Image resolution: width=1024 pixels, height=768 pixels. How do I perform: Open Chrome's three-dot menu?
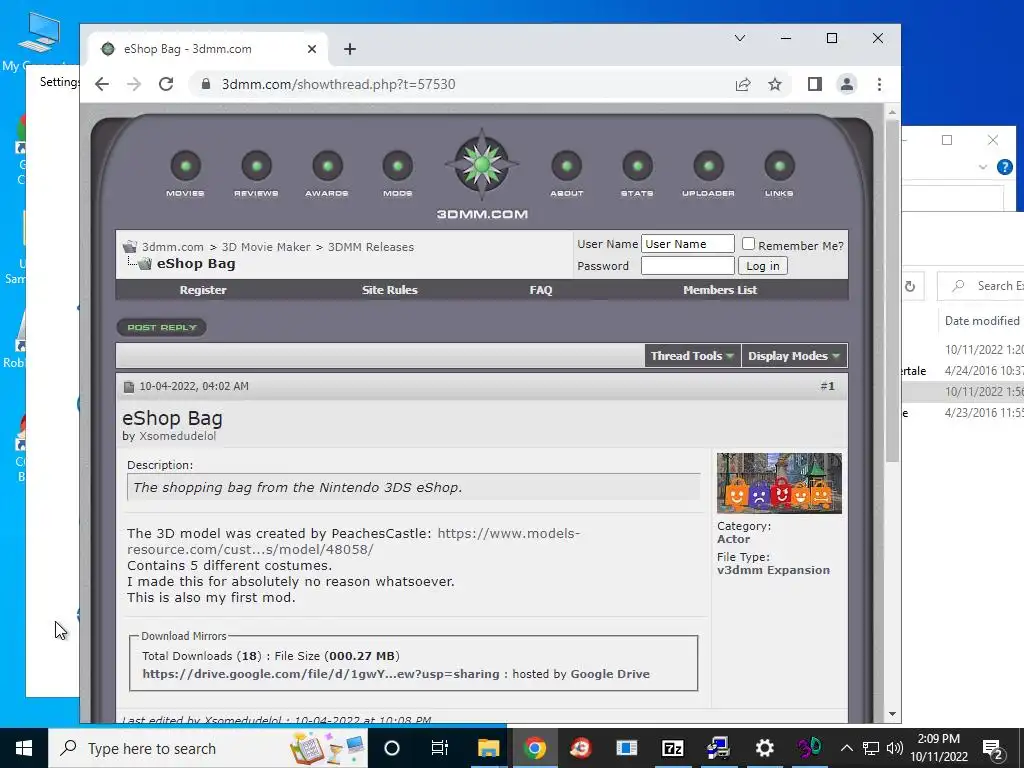tap(879, 84)
